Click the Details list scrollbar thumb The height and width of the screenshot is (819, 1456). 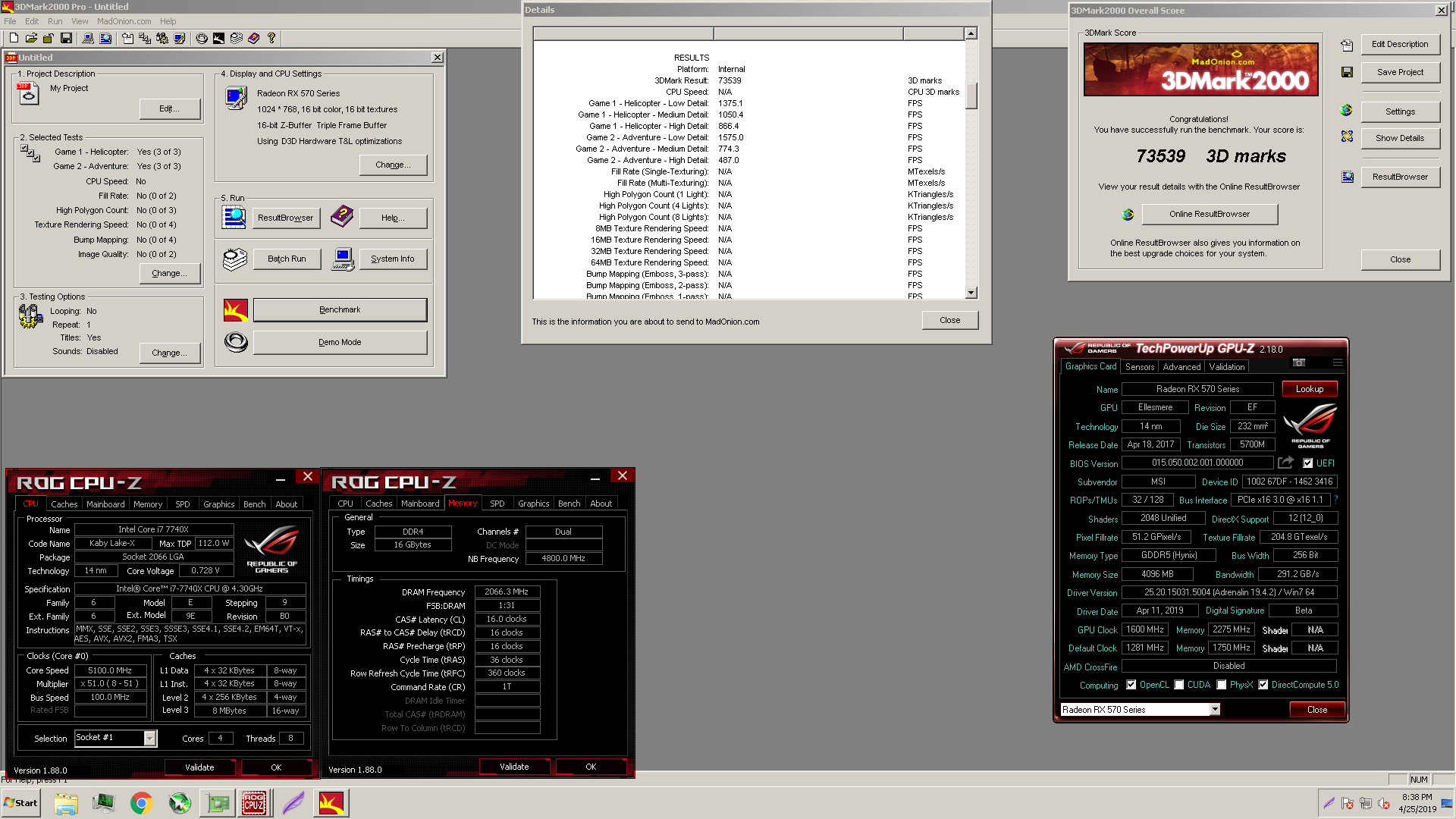971,96
